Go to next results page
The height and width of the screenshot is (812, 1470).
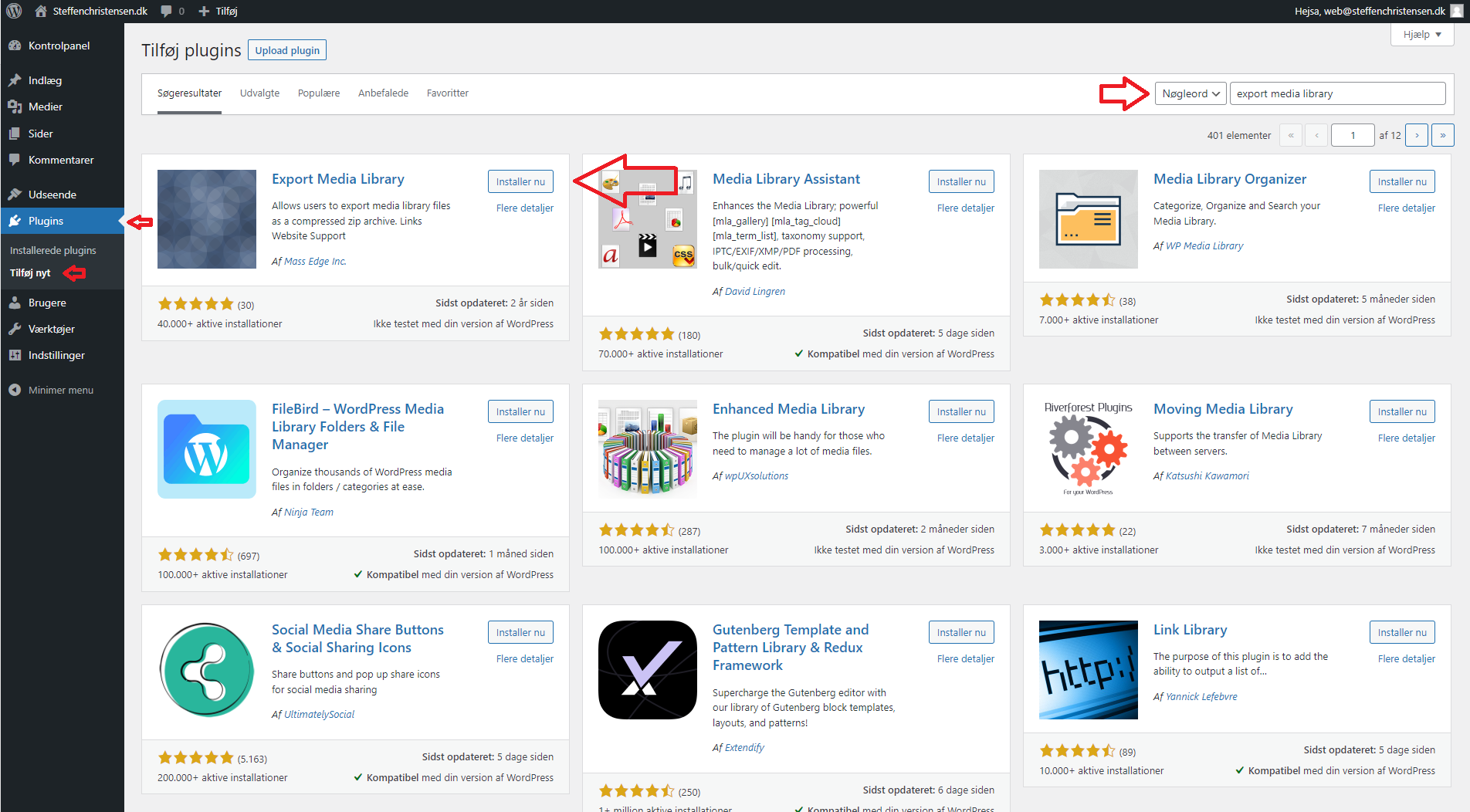point(1417,135)
